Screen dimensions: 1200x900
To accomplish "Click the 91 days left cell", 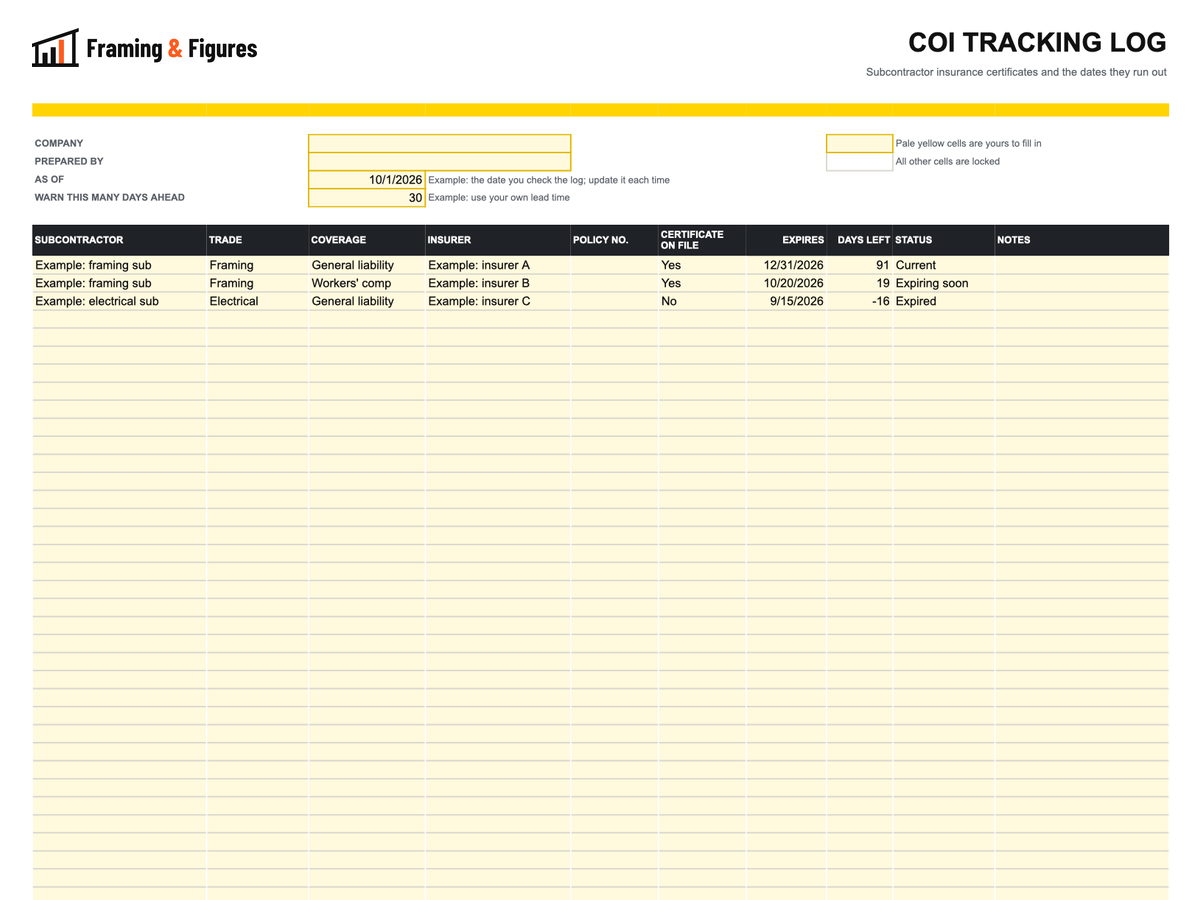I will 859,265.
